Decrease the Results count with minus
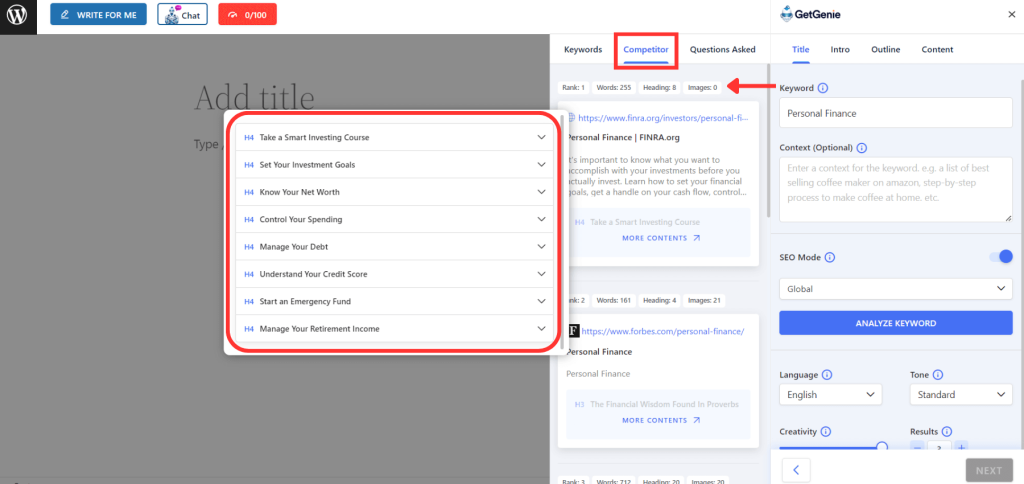 click(x=918, y=448)
